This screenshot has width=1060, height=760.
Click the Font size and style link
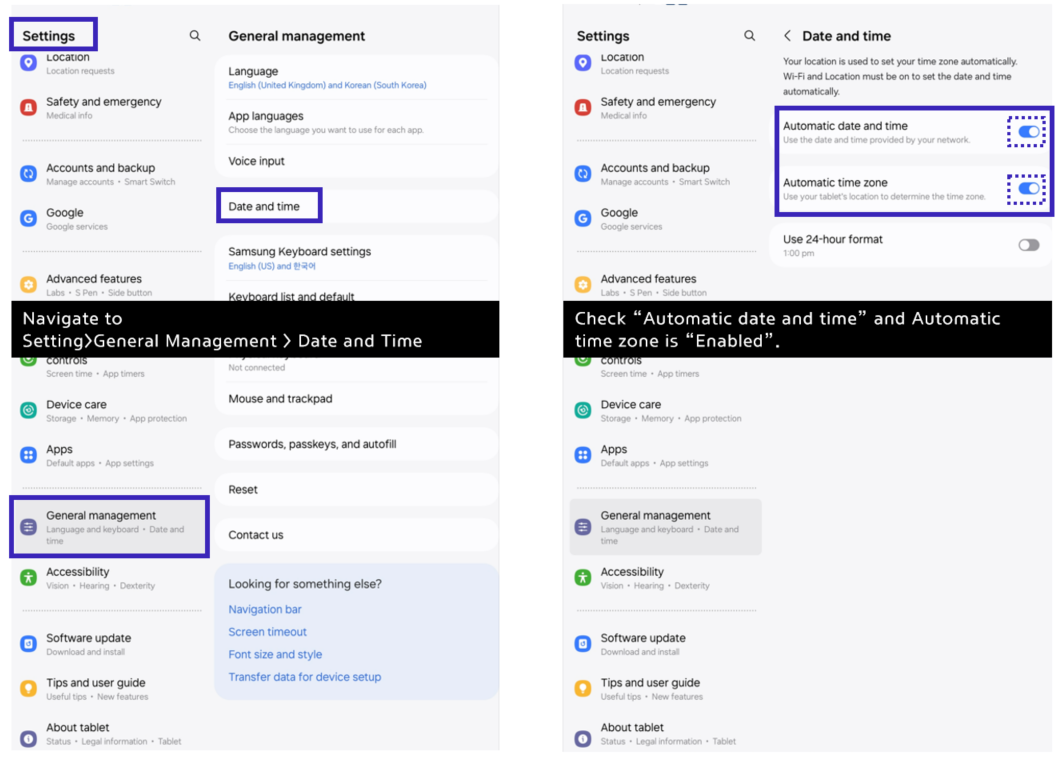point(275,654)
